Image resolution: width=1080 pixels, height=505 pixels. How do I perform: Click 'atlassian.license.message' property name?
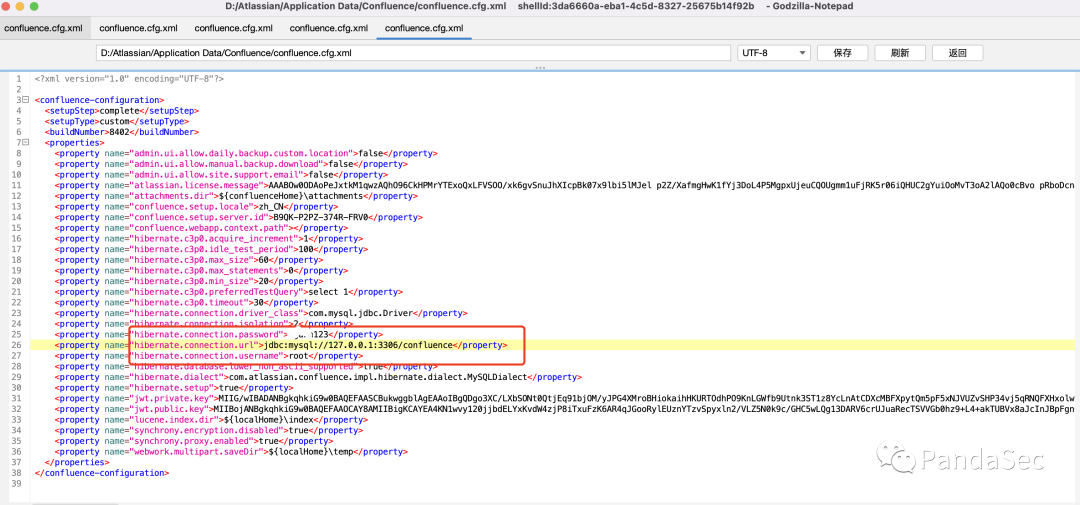tap(197, 185)
